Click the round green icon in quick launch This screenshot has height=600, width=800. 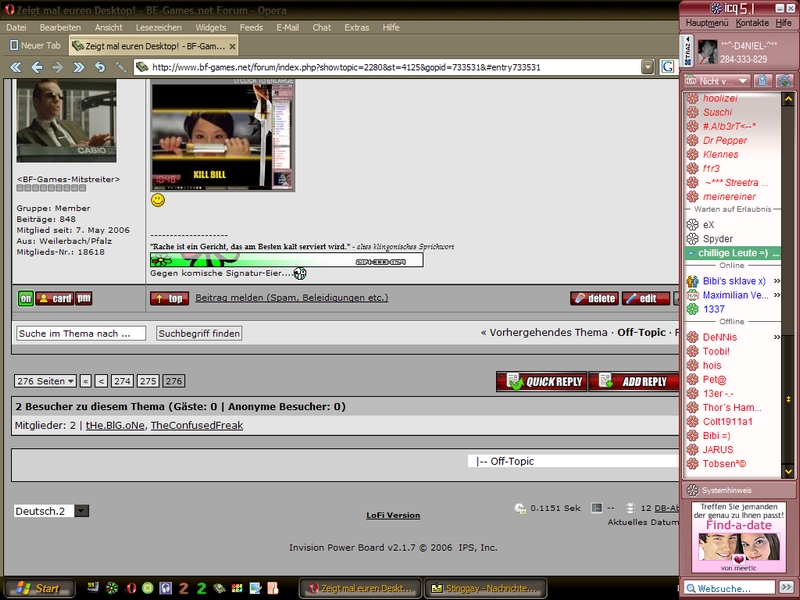click(147, 588)
